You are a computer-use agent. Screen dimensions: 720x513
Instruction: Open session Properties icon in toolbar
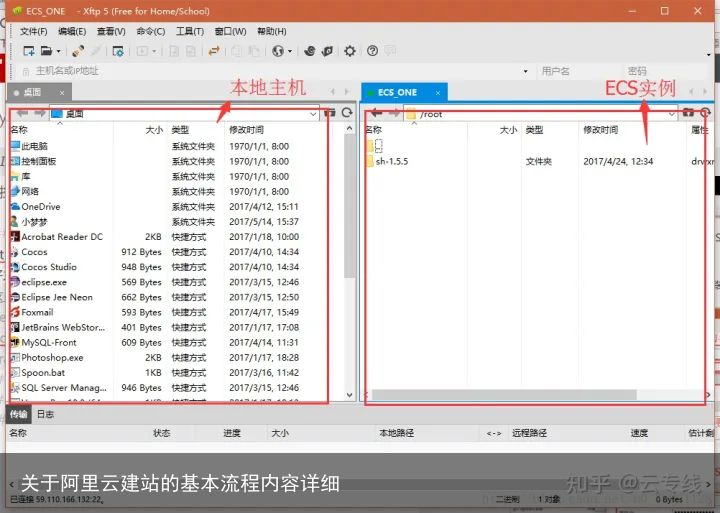point(118,51)
